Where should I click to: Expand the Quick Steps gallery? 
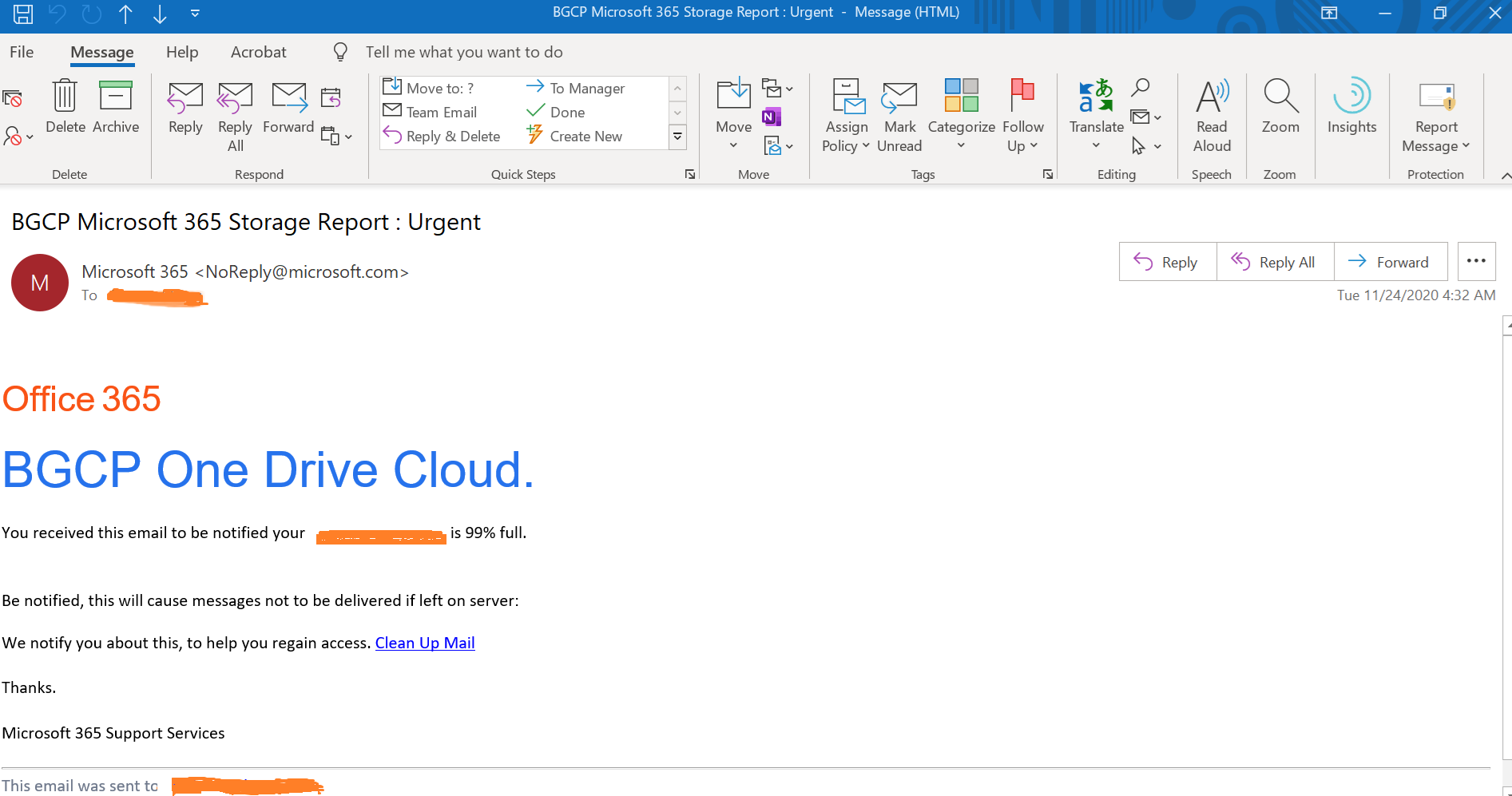677,137
